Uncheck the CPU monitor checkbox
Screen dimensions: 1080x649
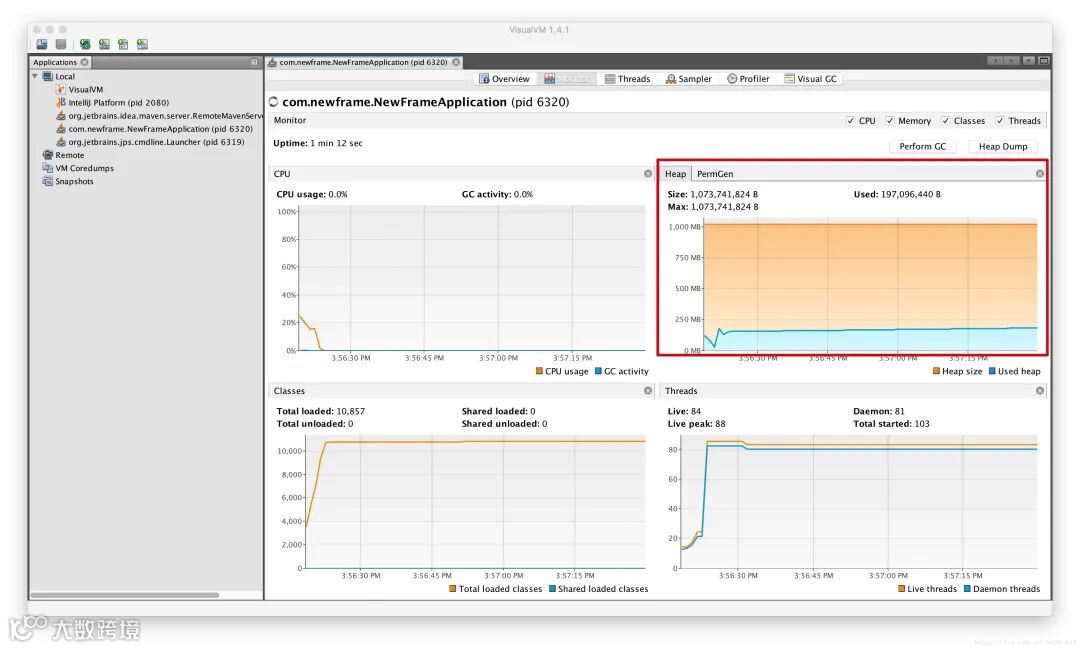[x=850, y=121]
